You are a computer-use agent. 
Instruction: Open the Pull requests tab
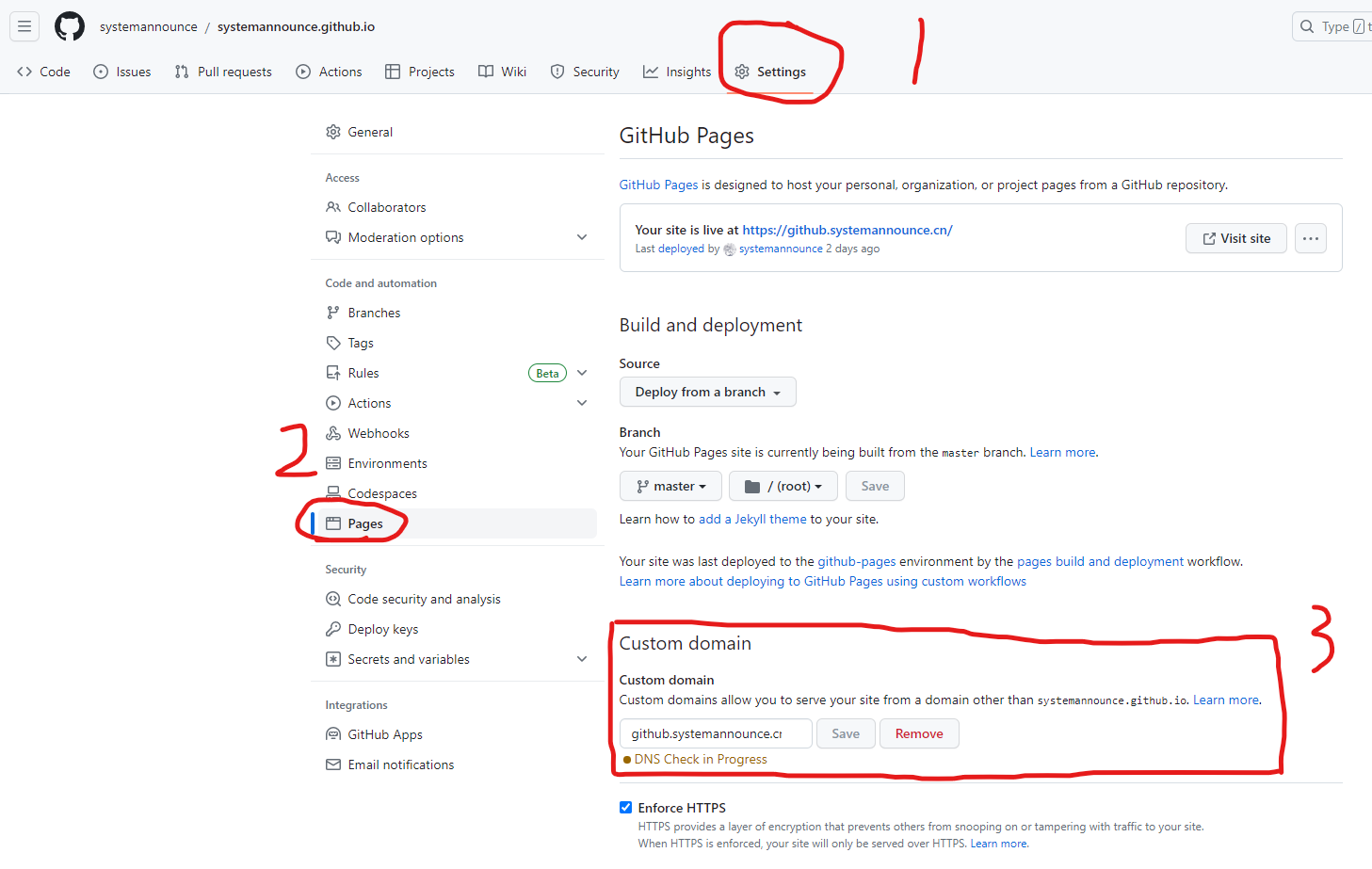point(223,72)
